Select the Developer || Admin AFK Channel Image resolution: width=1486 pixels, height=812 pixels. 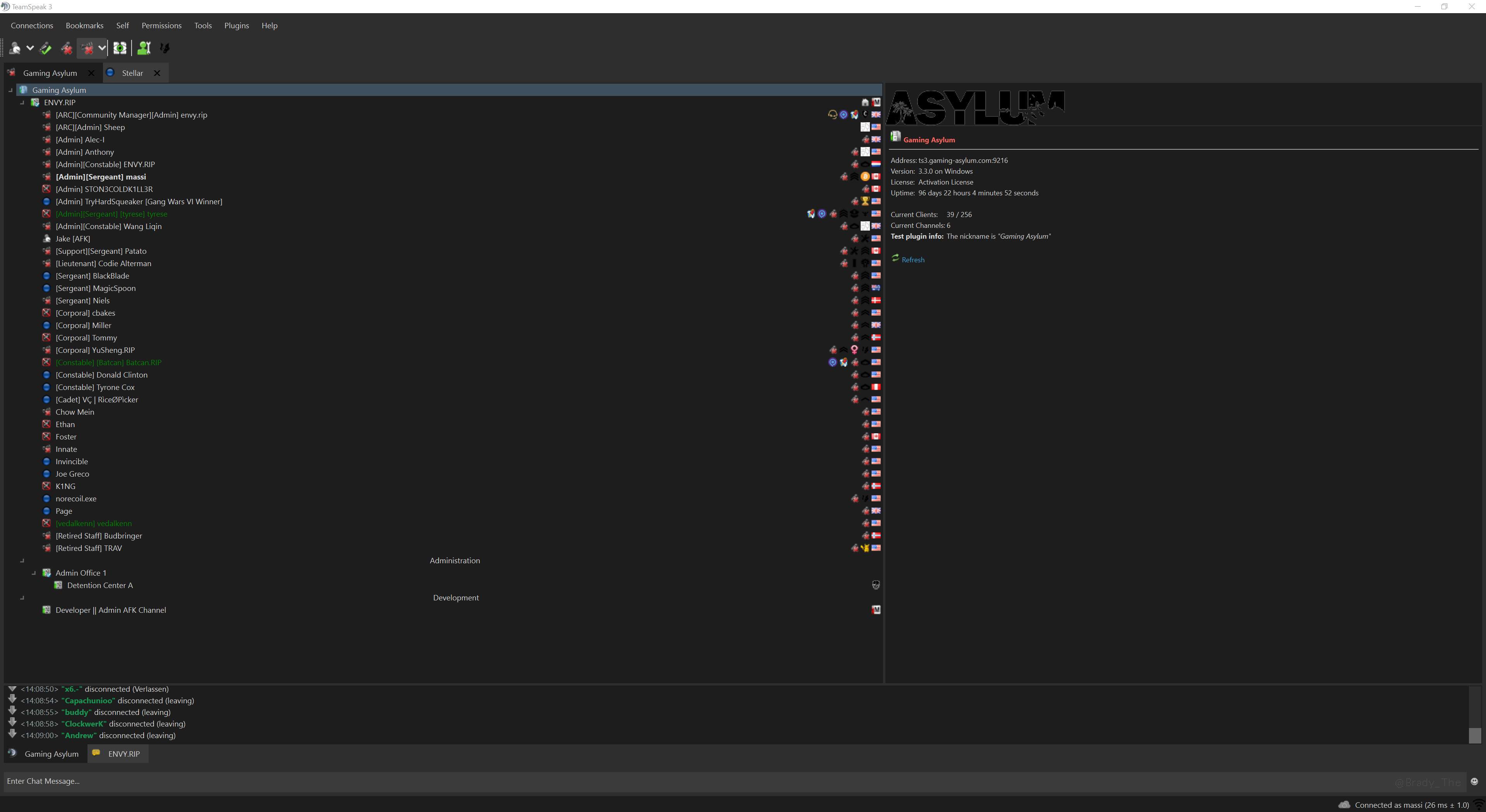coord(111,610)
